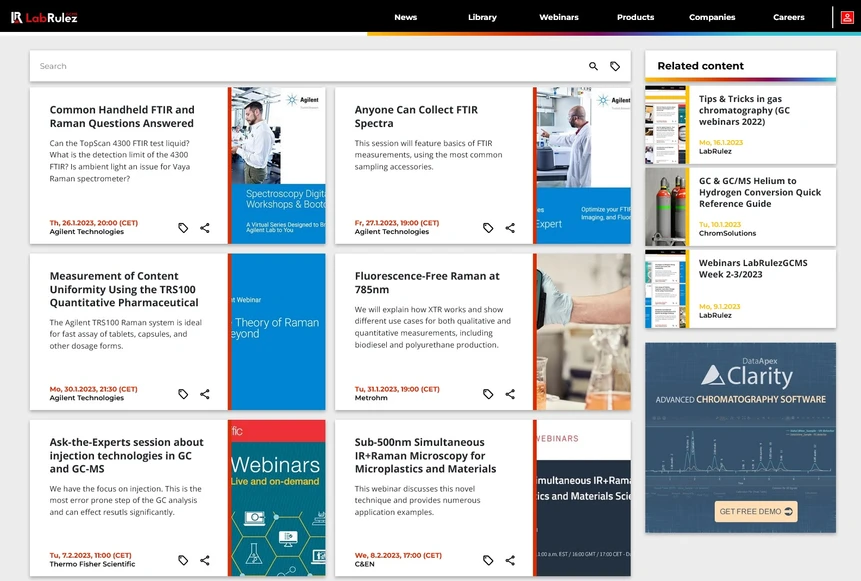The width and height of the screenshot is (861, 581).
Task: Open Anyone Can Collect FTIR Spectra title
Action: [416, 116]
